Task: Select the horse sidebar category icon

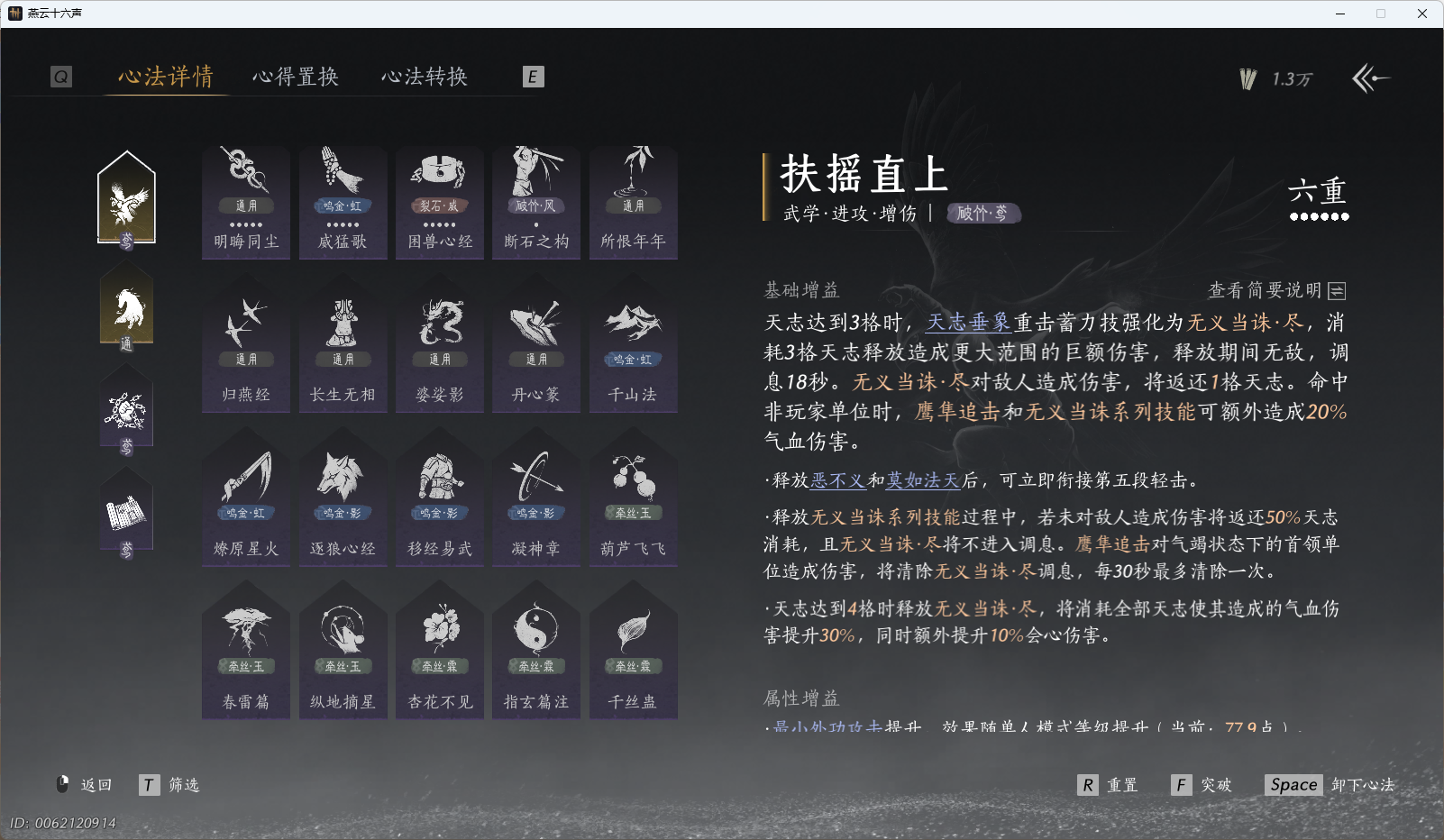Action: pos(126,305)
